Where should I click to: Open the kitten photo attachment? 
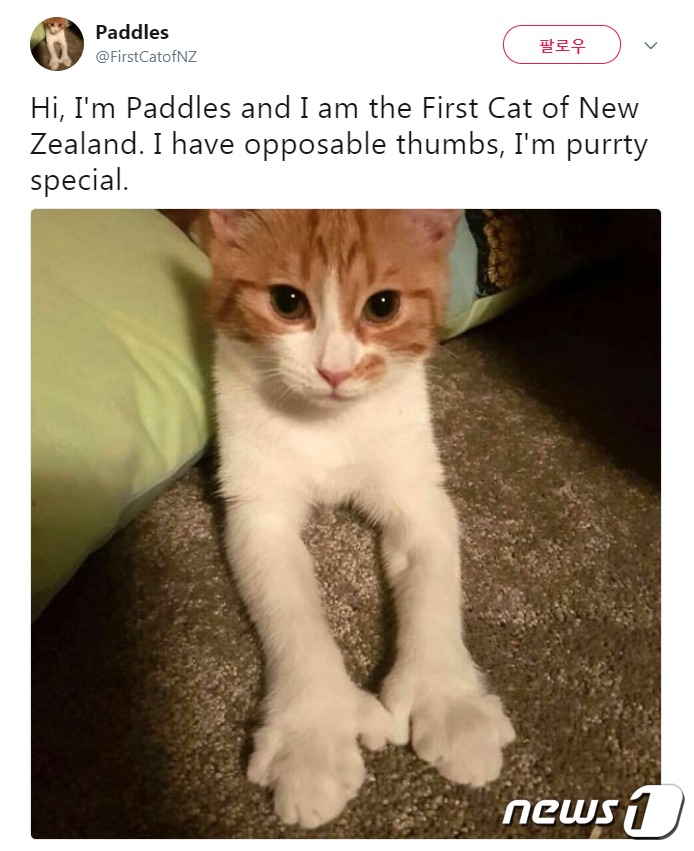pos(346,524)
